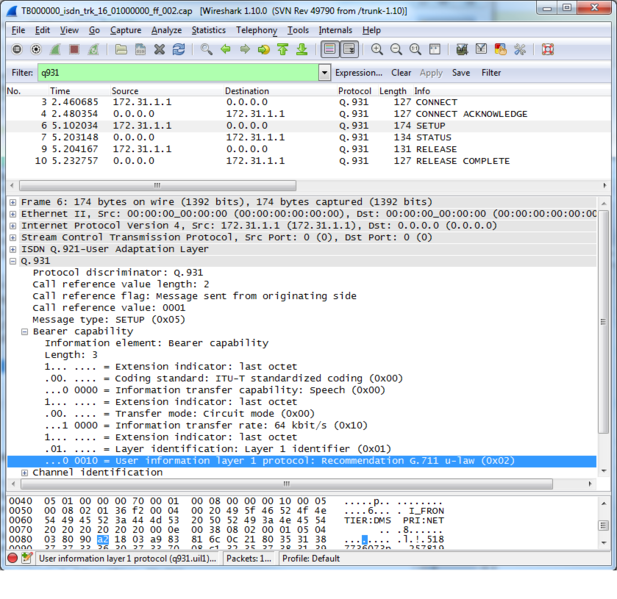Select packet 10 RELEASE COMPLETE row
The height and width of the screenshot is (599, 617).
pos(308,161)
